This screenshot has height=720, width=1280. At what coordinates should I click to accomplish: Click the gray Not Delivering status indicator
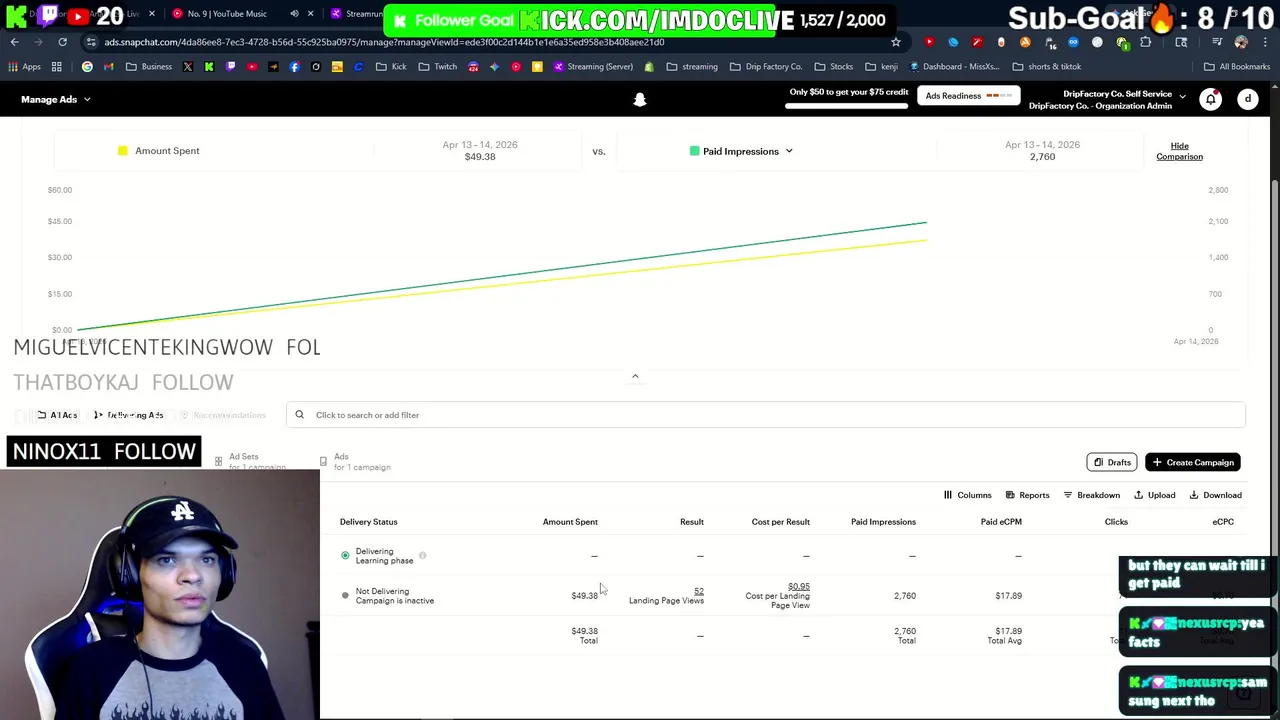345,595
